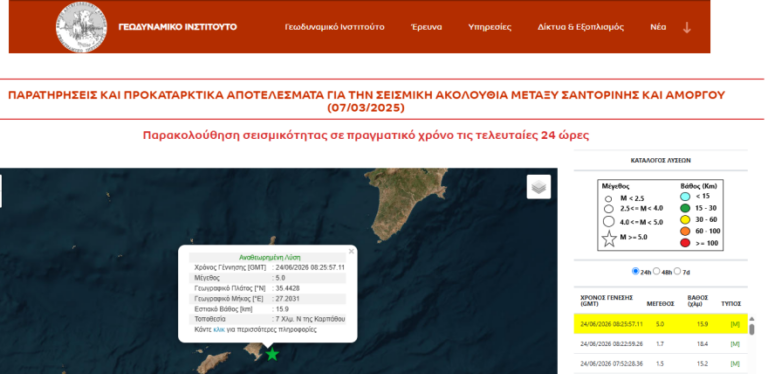Screen dimensions: 768x374
Task: Close the earthquake info popup
Action: pyautogui.click(x=351, y=251)
